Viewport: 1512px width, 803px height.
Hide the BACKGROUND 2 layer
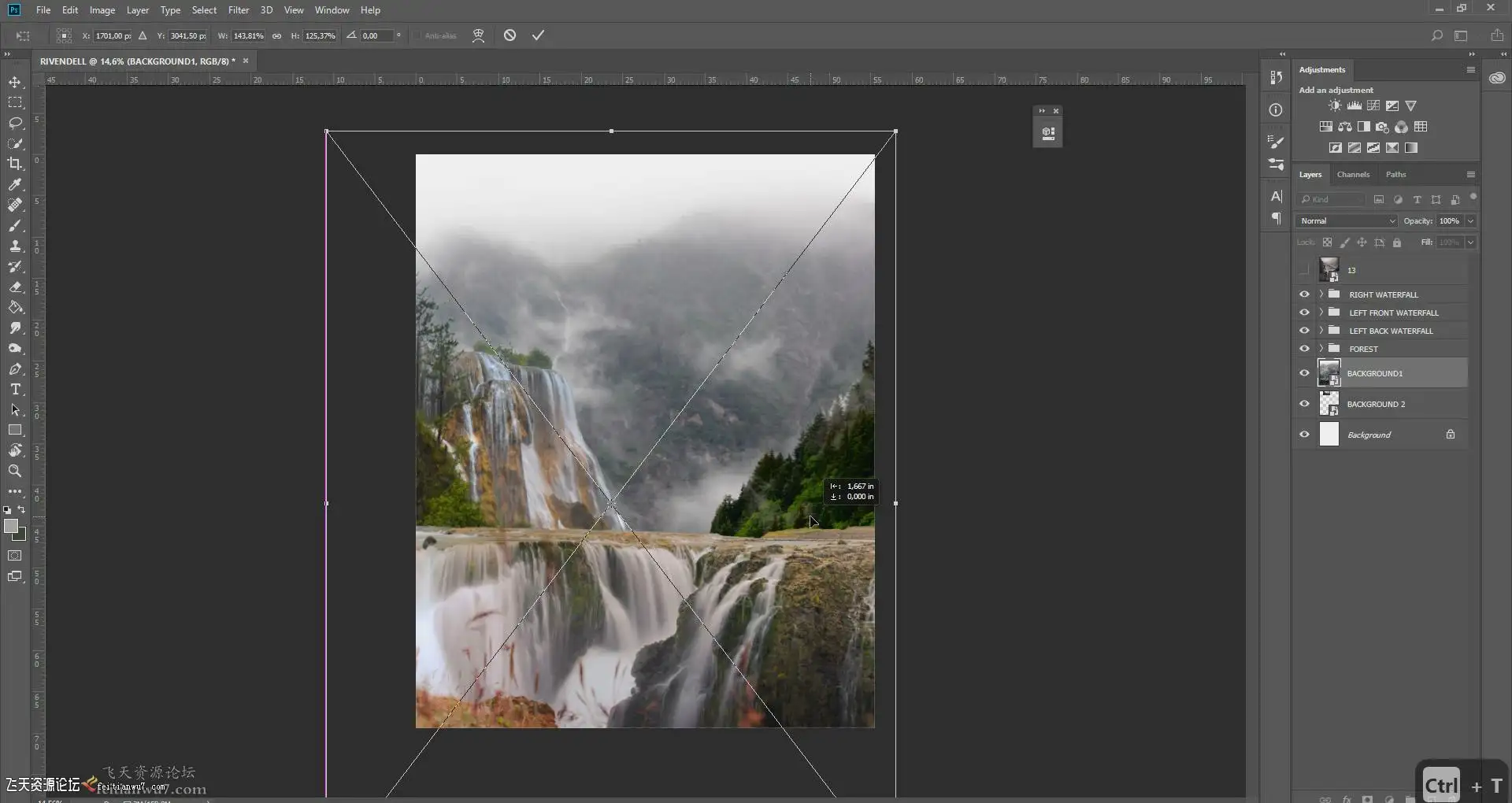[1304, 404]
